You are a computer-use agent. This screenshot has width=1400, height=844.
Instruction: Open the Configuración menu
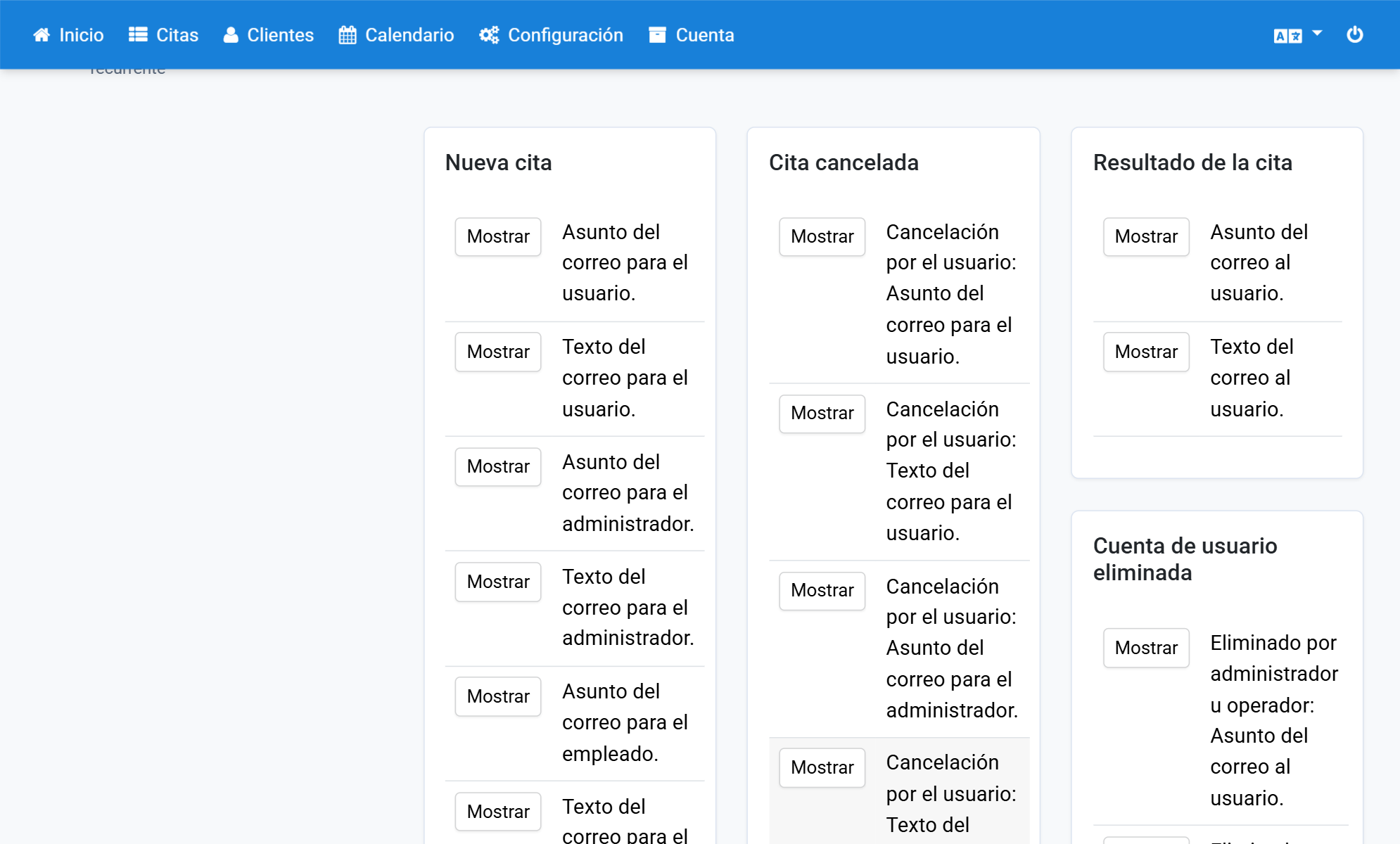(x=551, y=35)
